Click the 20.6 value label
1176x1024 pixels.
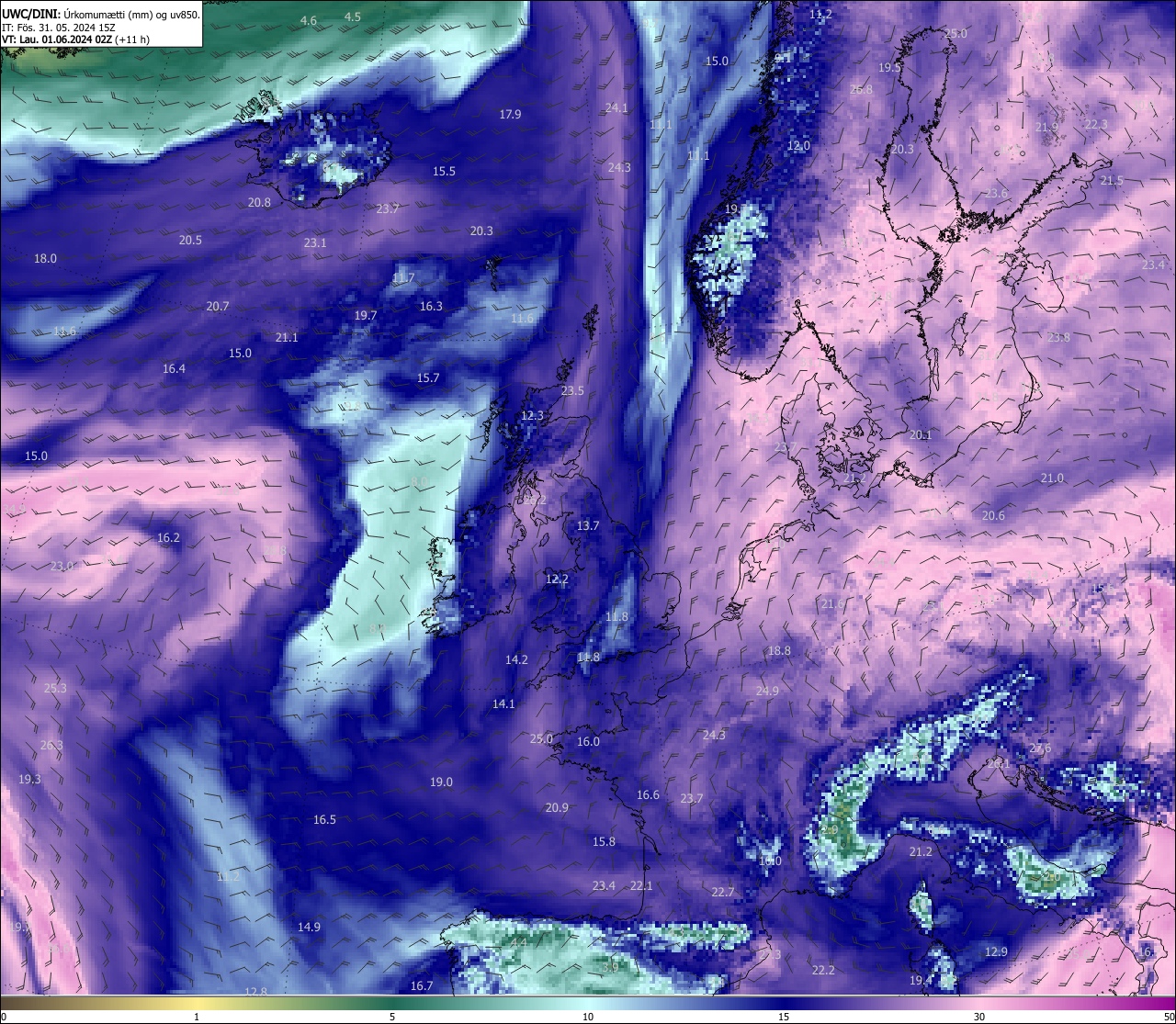point(993,515)
